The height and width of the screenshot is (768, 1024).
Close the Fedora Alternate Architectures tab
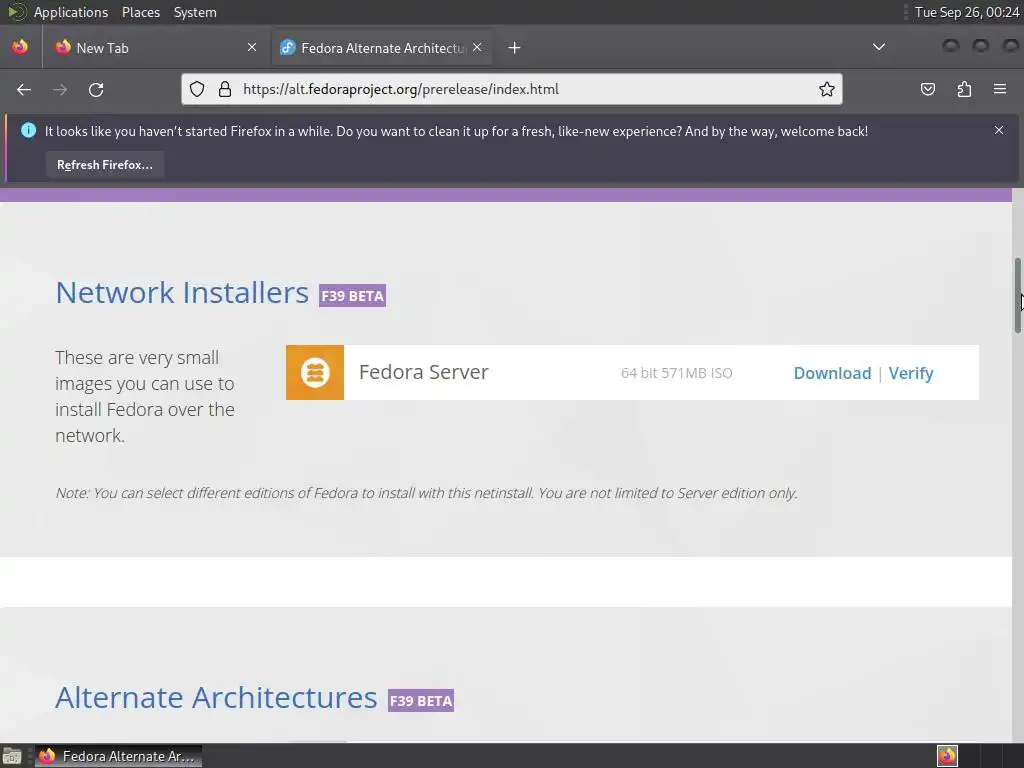(477, 47)
